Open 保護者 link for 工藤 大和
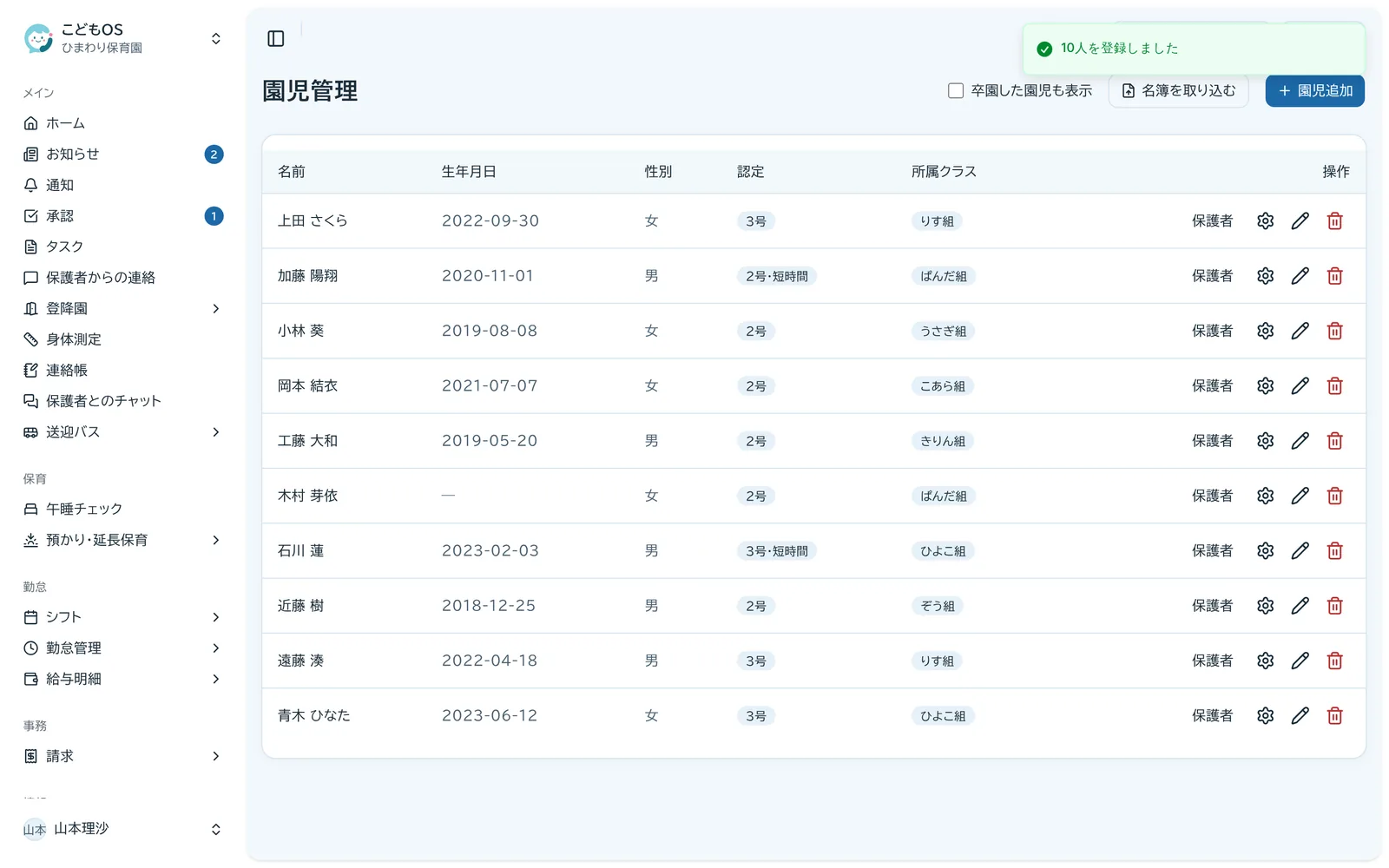Screen dimensions: 1389x868 point(1212,441)
